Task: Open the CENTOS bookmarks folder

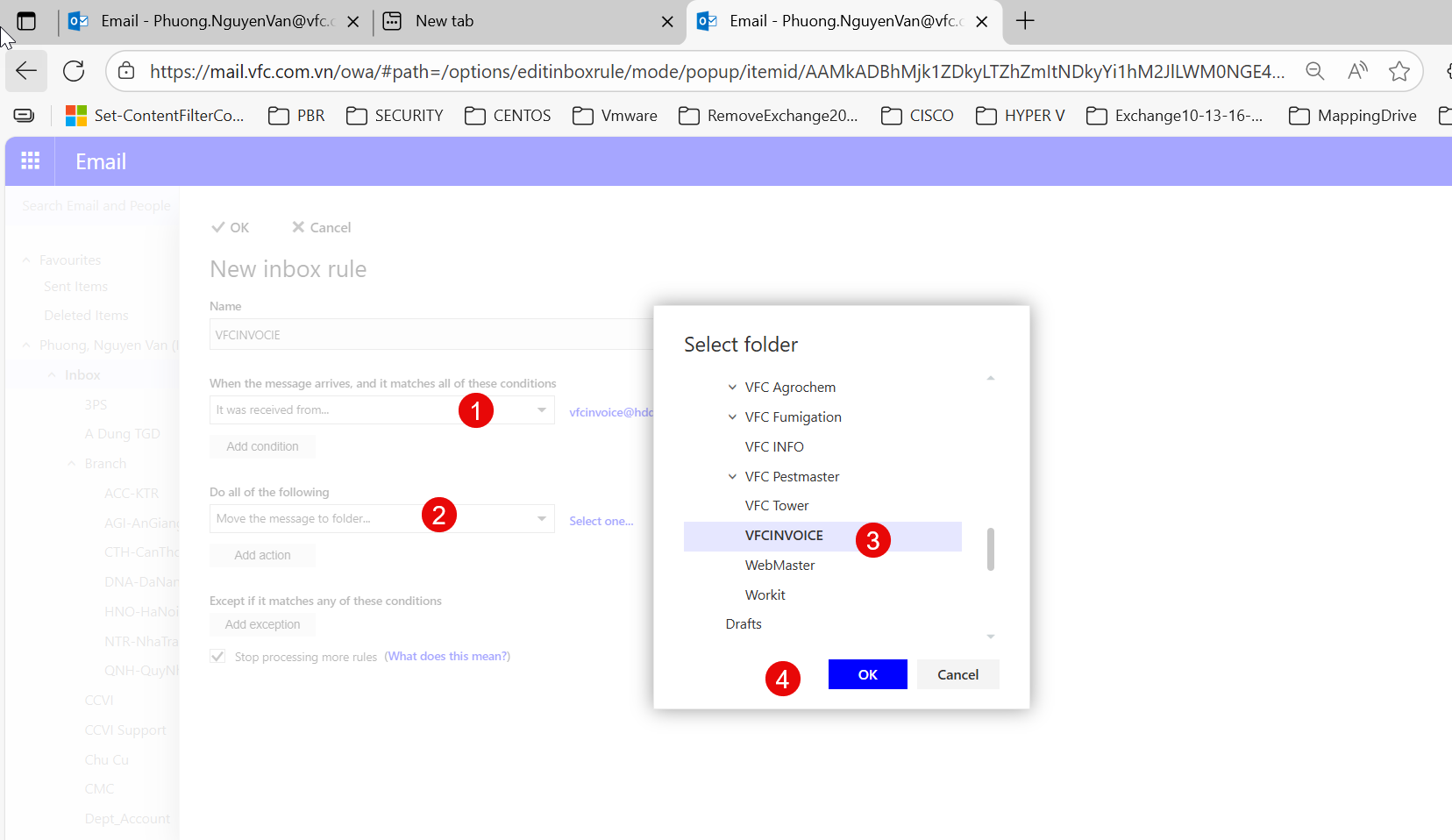Action: coord(508,116)
